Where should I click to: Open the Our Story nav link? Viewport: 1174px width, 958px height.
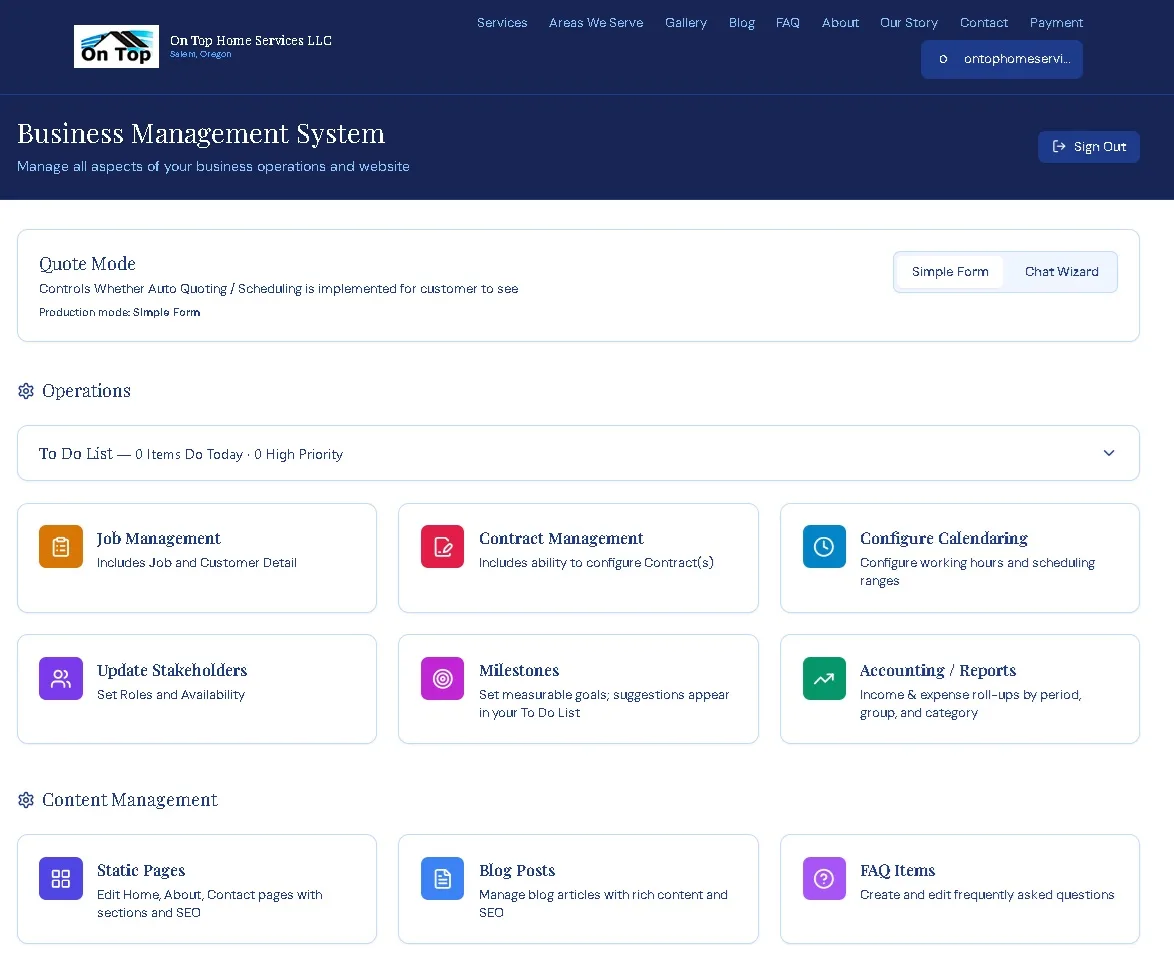pos(909,22)
